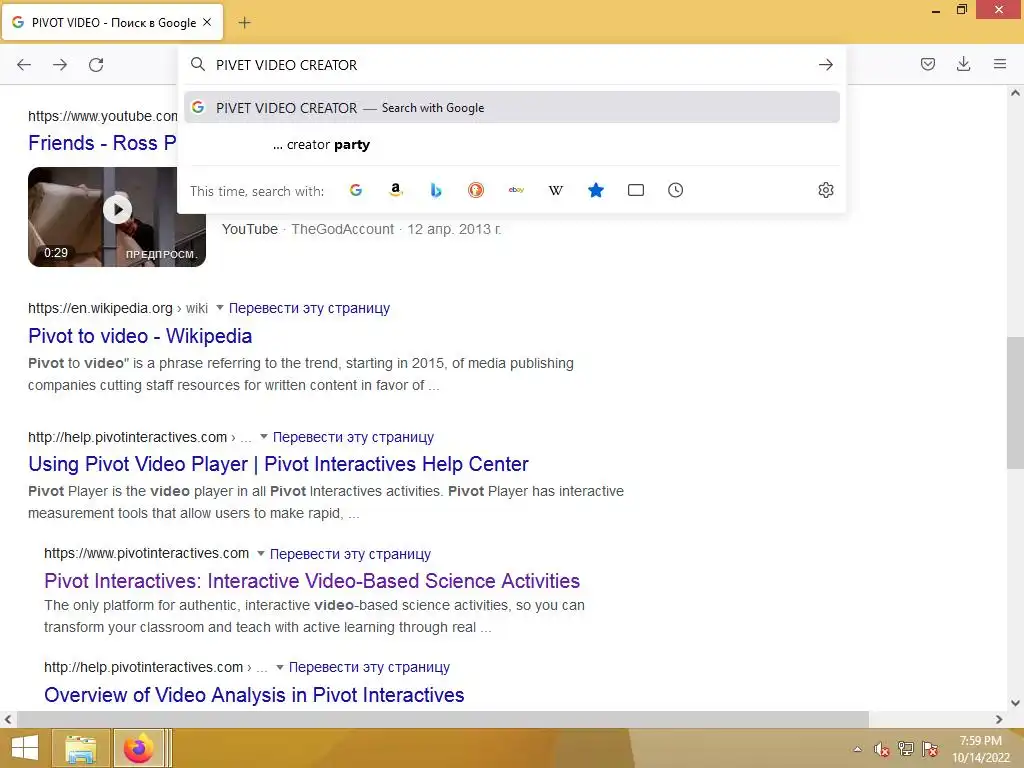Viewport: 1024px width, 768px height.
Task: Select the PIVOT VIDEO Google search tab
Action: (x=112, y=23)
